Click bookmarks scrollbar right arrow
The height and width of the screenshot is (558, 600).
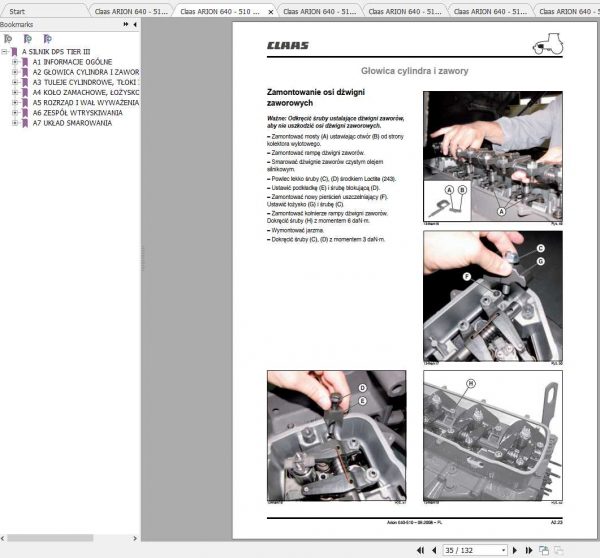135,538
